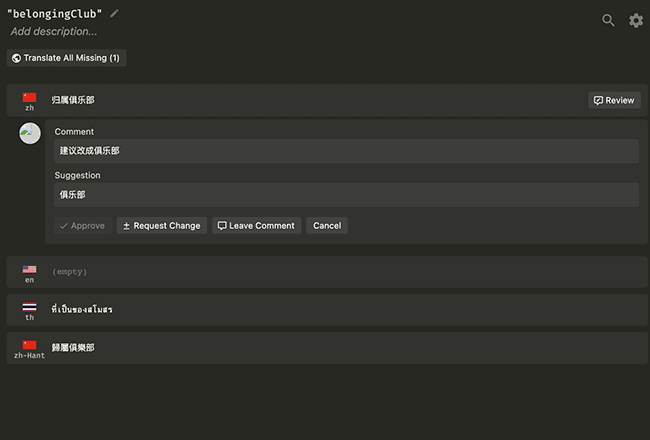Open search with the magnifier icon
Image resolution: width=650 pixels, height=440 pixels.
pyautogui.click(x=608, y=20)
